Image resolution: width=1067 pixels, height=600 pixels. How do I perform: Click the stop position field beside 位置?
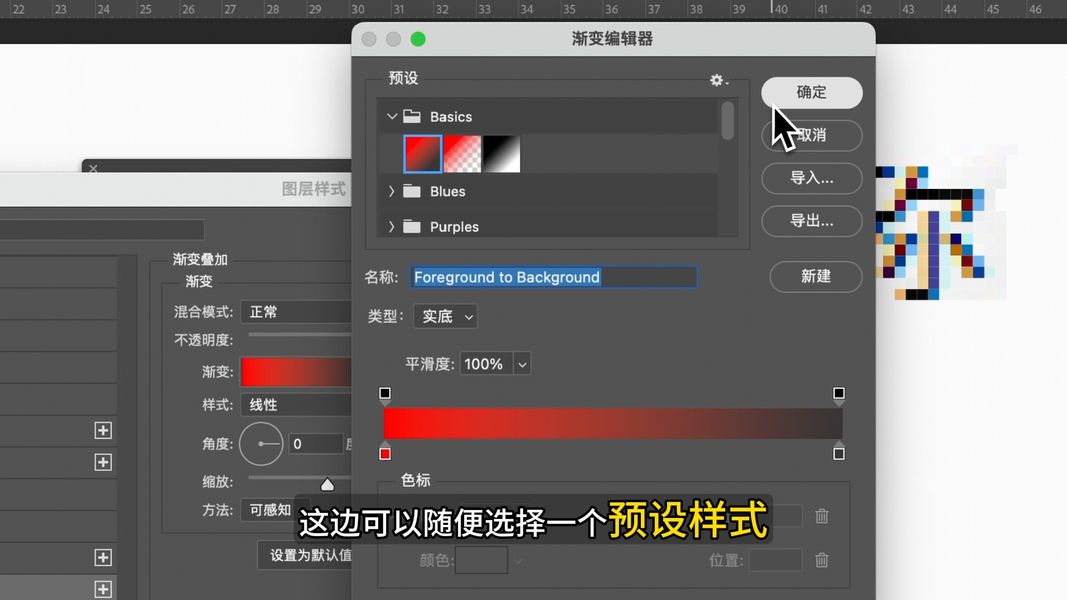(x=776, y=560)
